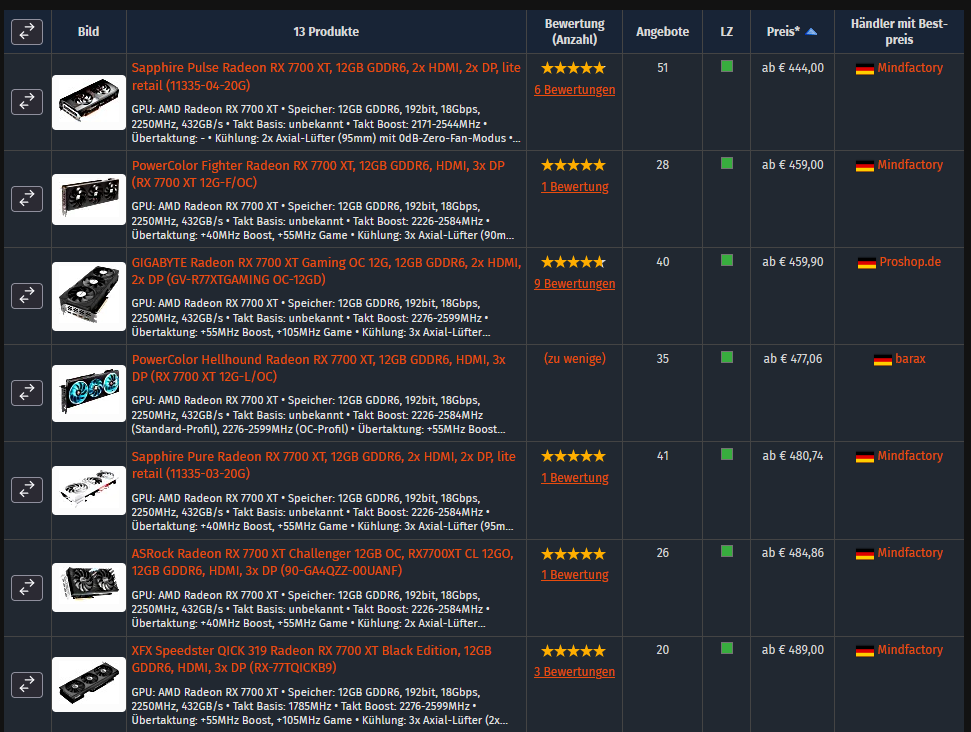Viewport: 971px width, 732px height.
Task: Sort by 13 Produkte column header
Action: (326, 32)
